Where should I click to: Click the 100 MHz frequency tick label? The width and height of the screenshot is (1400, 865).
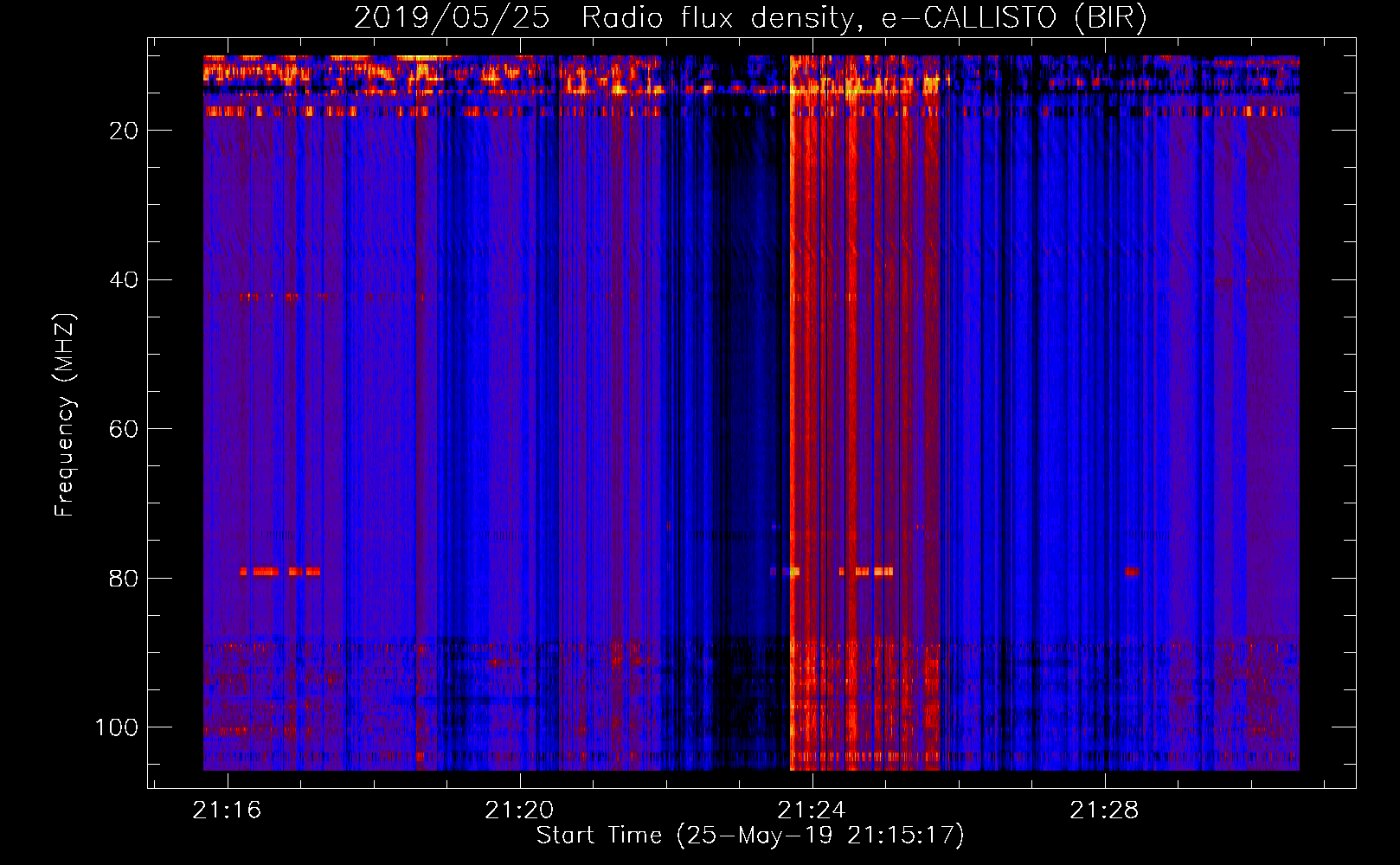pyautogui.click(x=117, y=727)
